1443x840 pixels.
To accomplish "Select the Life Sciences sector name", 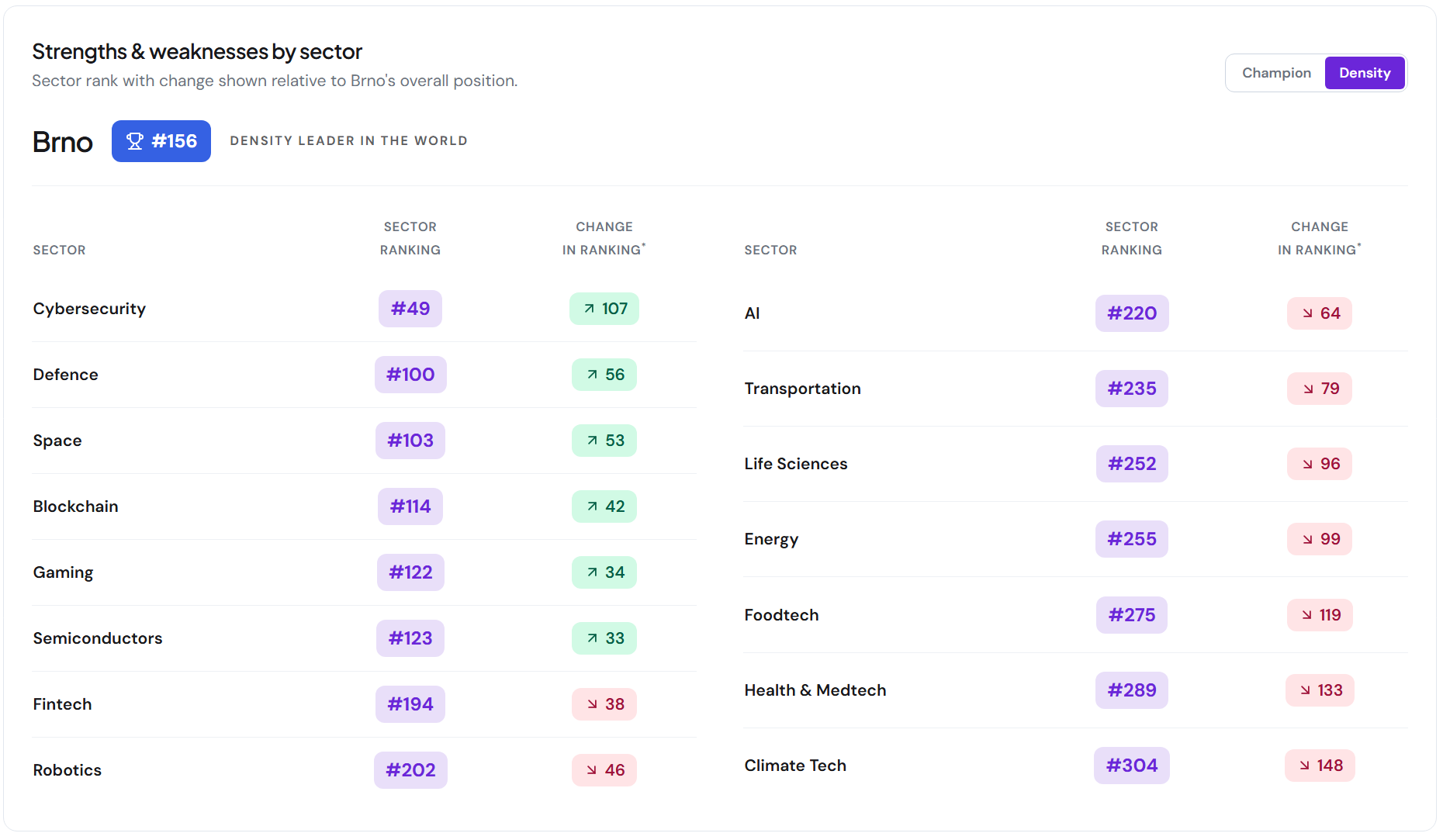I will (x=796, y=464).
